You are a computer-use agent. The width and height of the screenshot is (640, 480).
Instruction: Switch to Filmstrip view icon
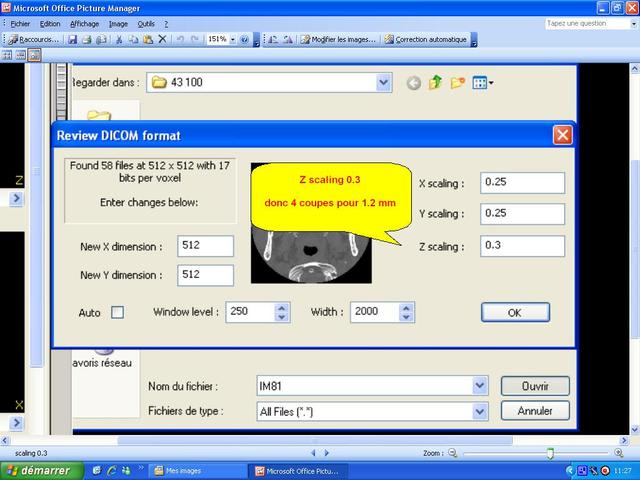20,55
